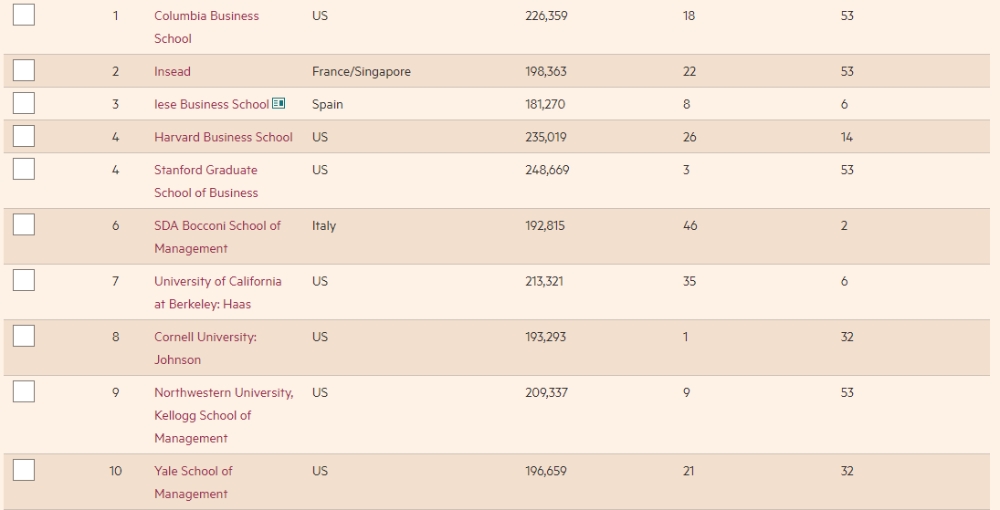Enable the Harvard Business School checkbox

(24, 136)
